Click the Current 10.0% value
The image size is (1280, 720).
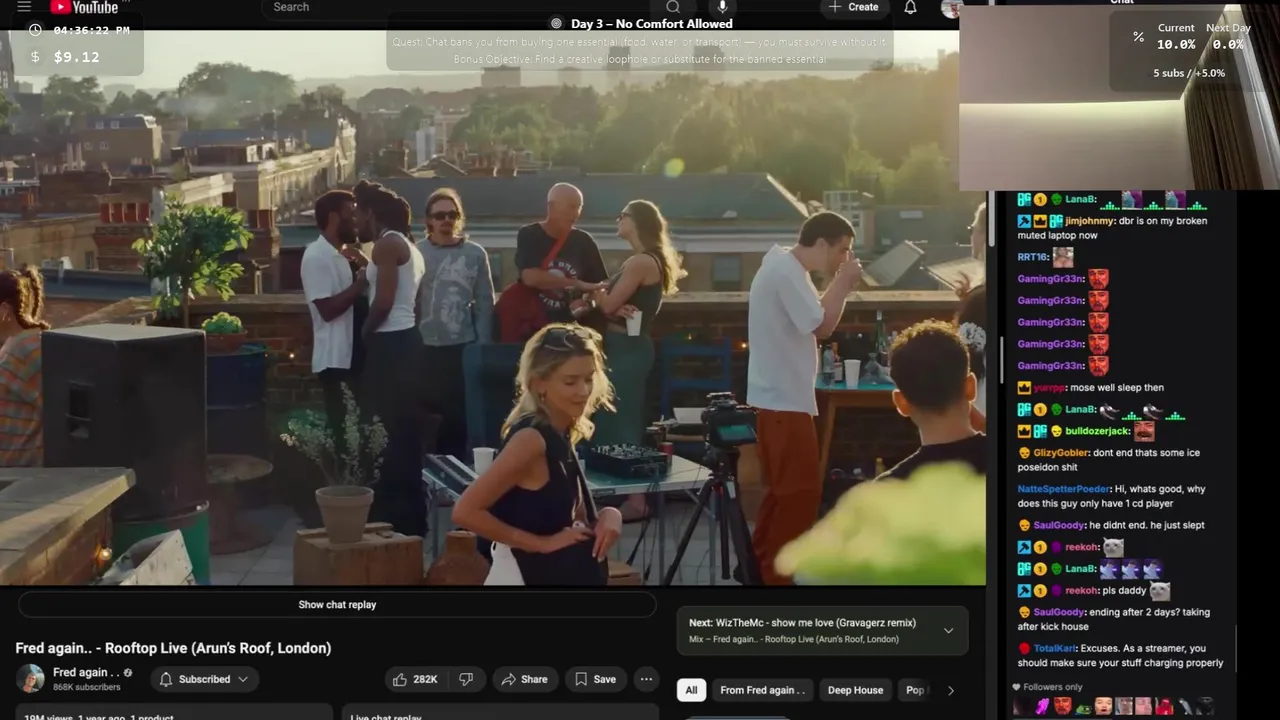point(1176,44)
